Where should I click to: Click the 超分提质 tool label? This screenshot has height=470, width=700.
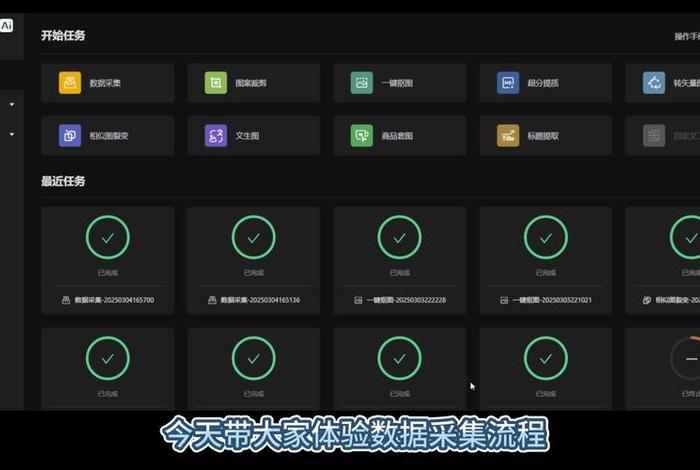(543, 83)
